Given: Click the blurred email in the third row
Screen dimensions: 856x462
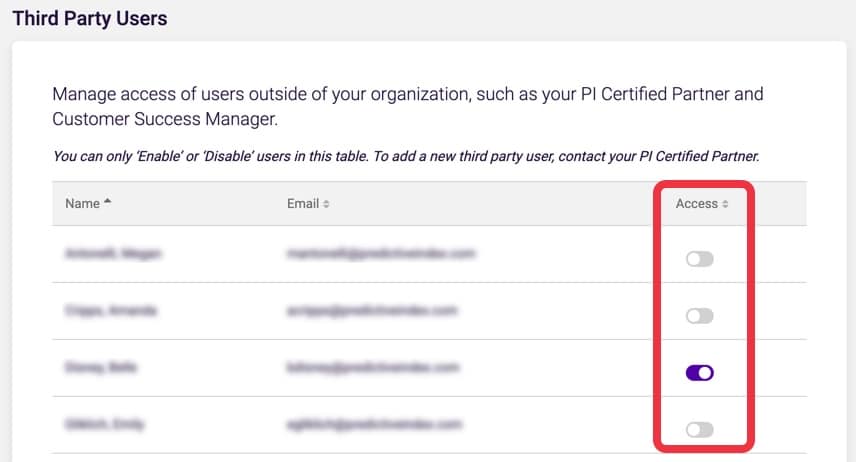Looking at the screenshot, I should pyautogui.click(x=373, y=367).
